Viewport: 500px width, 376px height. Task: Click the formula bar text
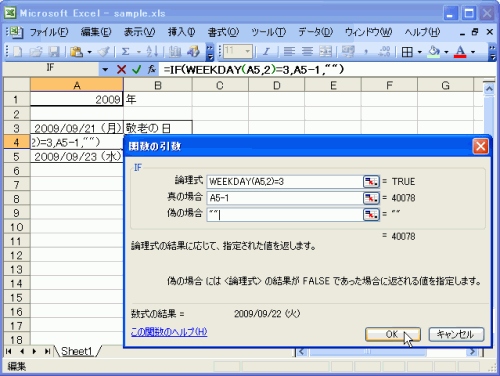pyautogui.click(x=253, y=70)
